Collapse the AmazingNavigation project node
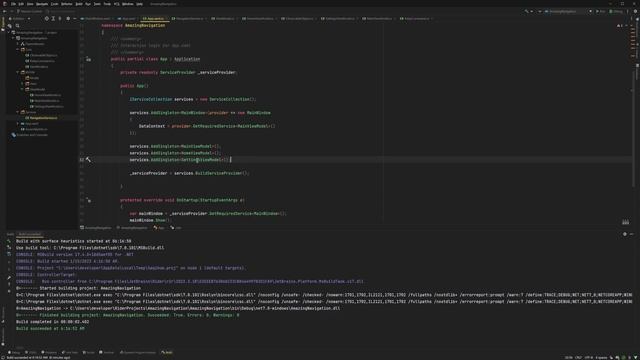640x360 pixels. [x=13, y=38]
